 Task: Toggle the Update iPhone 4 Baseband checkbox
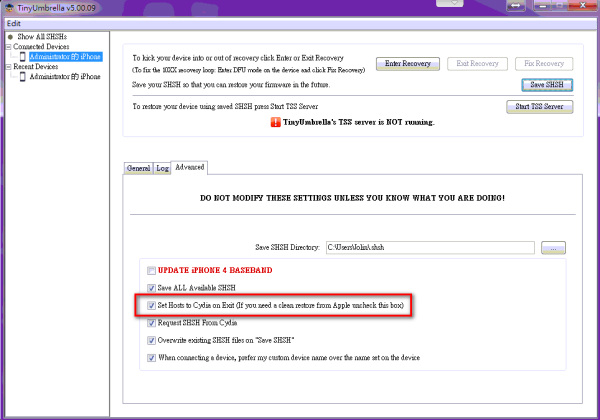(151, 270)
